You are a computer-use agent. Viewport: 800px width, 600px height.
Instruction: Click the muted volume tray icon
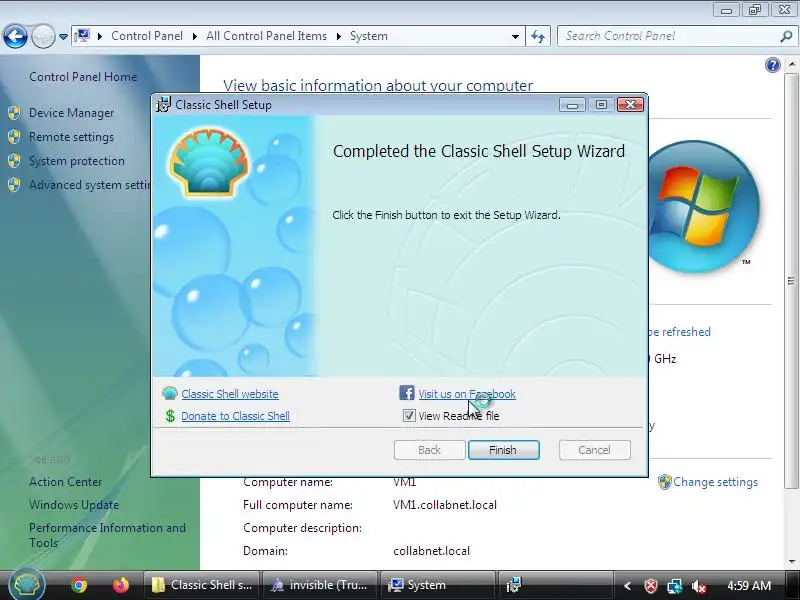tap(698, 586)
